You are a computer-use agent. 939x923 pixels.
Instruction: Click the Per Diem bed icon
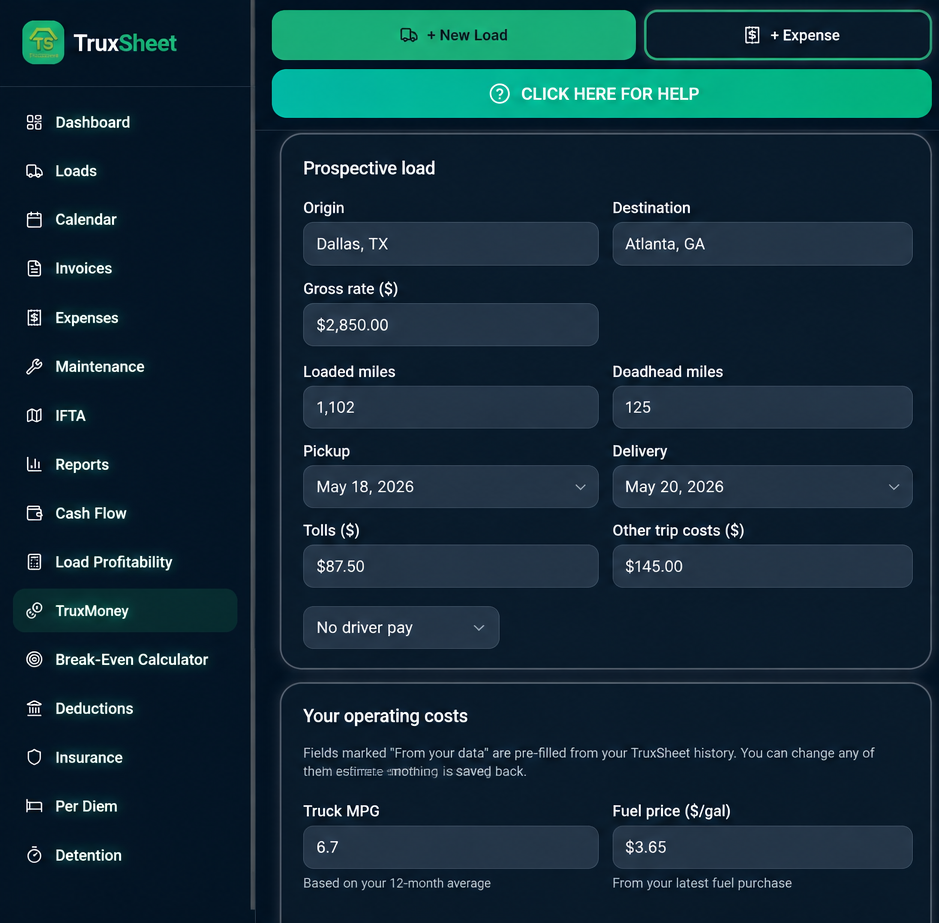click(34, 806)
